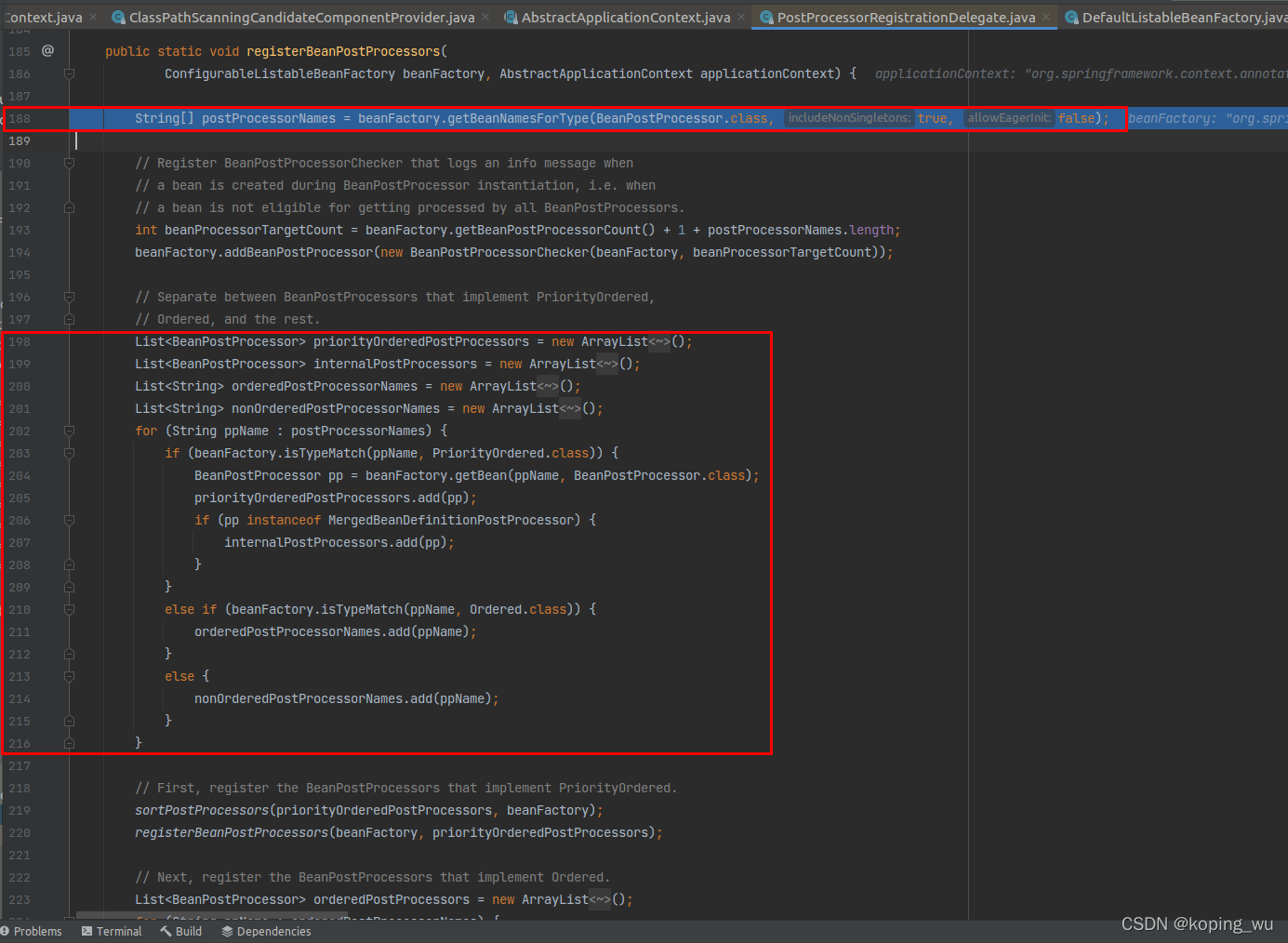Click the class icon on the ClassPathScanningCandidateComponentProvider.java tab

(x=118, y=17)
